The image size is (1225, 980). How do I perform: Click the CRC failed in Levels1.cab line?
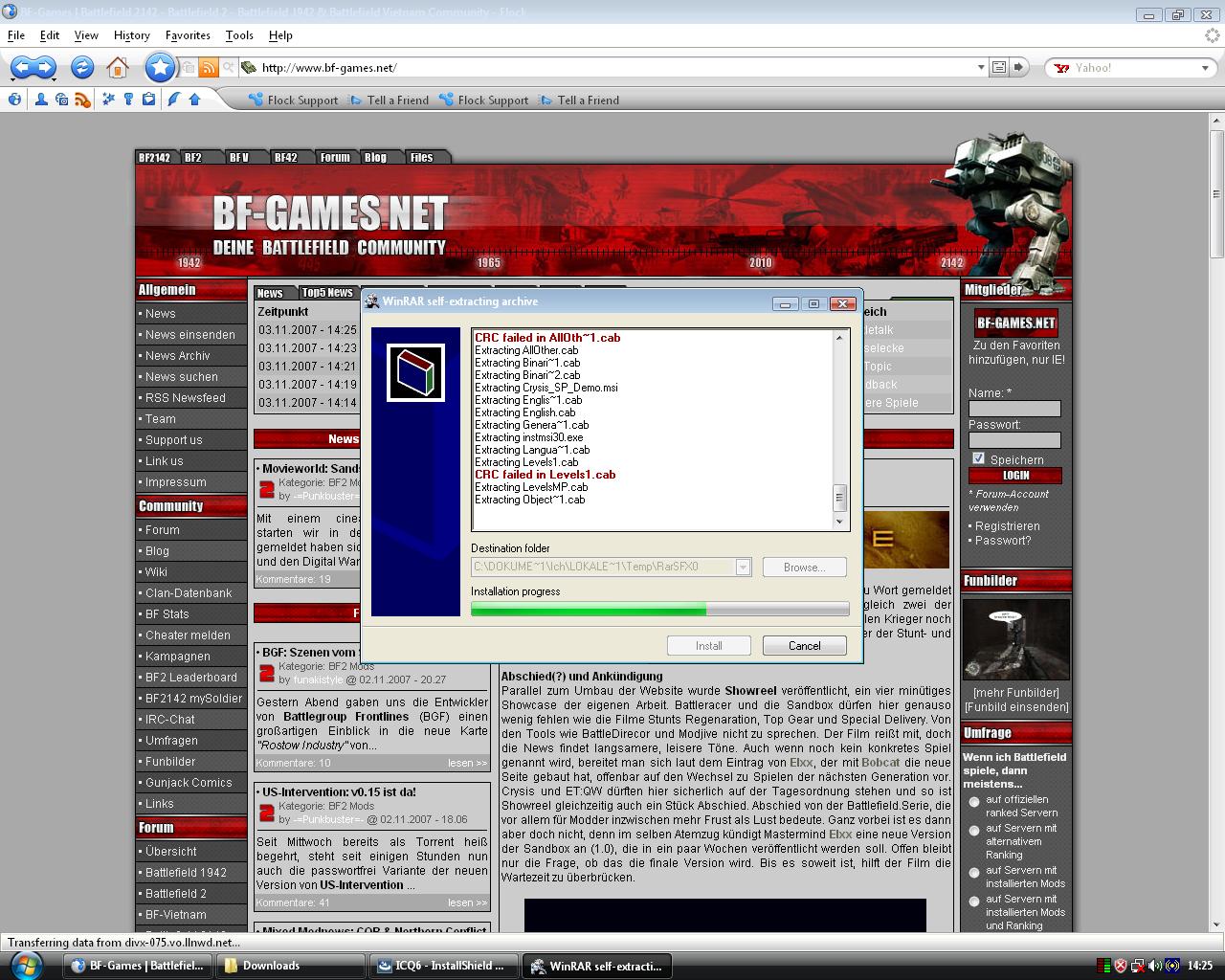coord(546,475)
